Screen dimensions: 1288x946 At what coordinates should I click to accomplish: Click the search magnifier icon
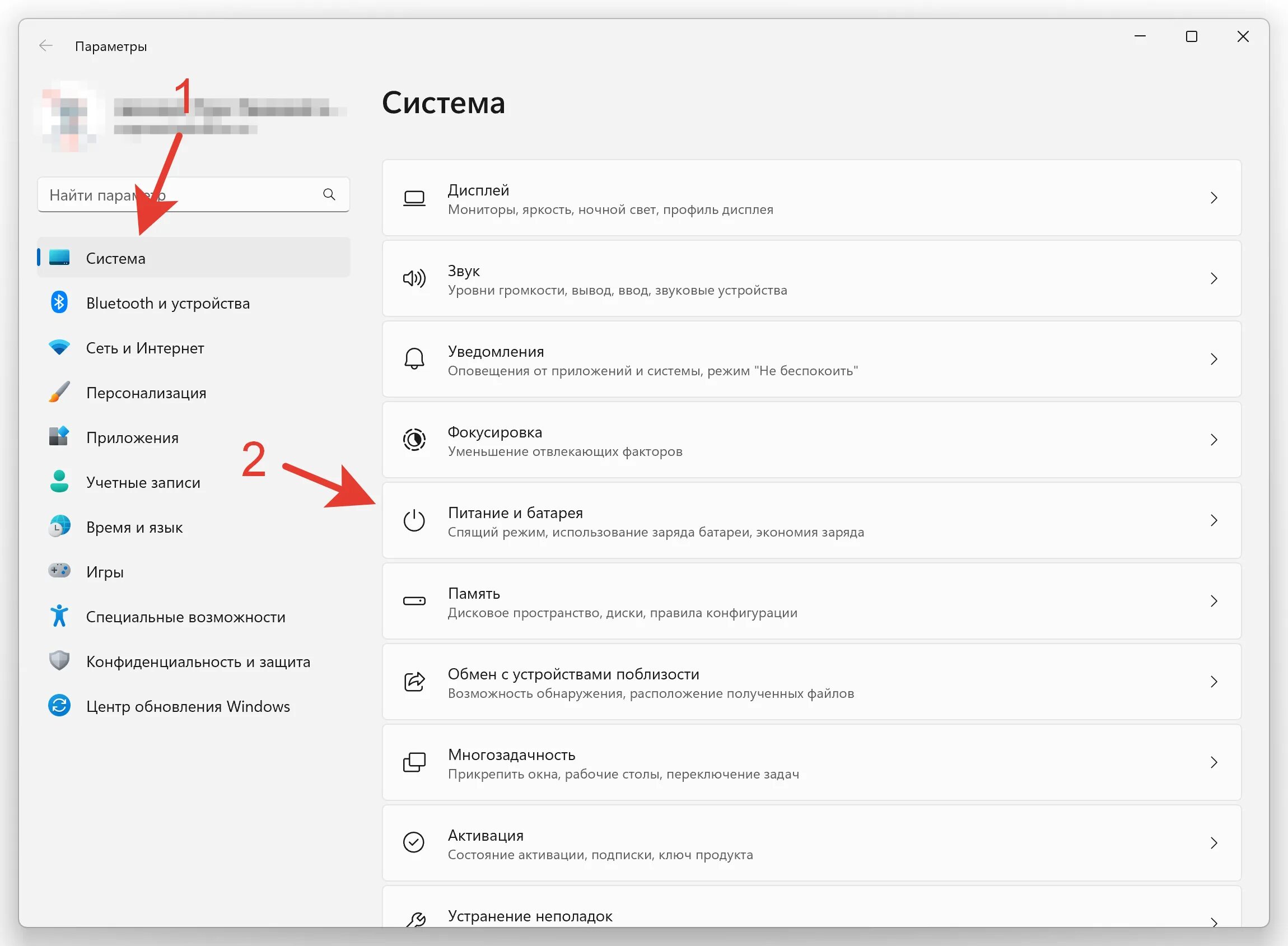pos(329,195)
